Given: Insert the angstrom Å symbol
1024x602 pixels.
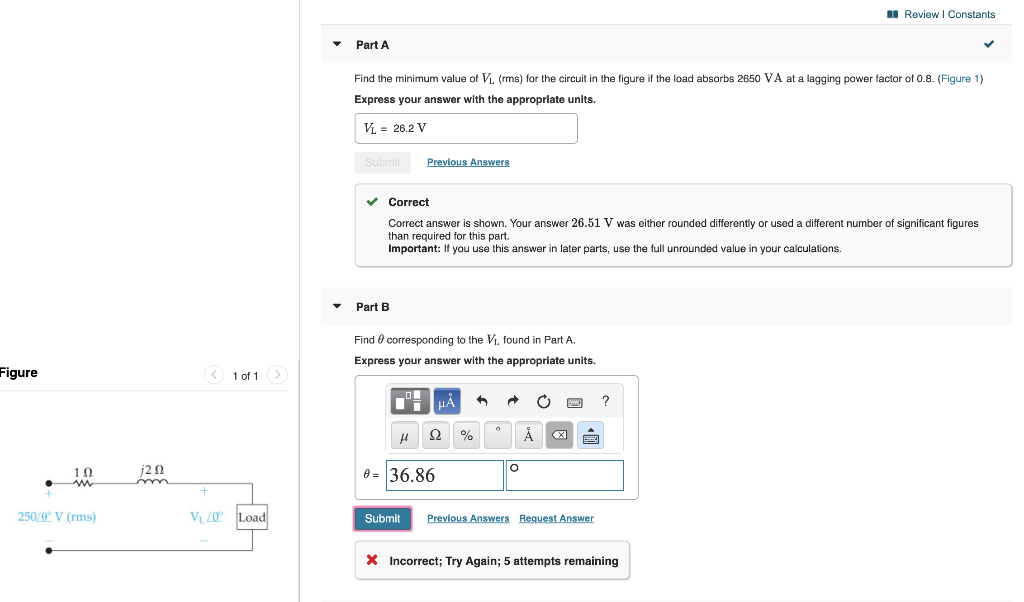Looking at the screenshot, I should pos(528,436).
